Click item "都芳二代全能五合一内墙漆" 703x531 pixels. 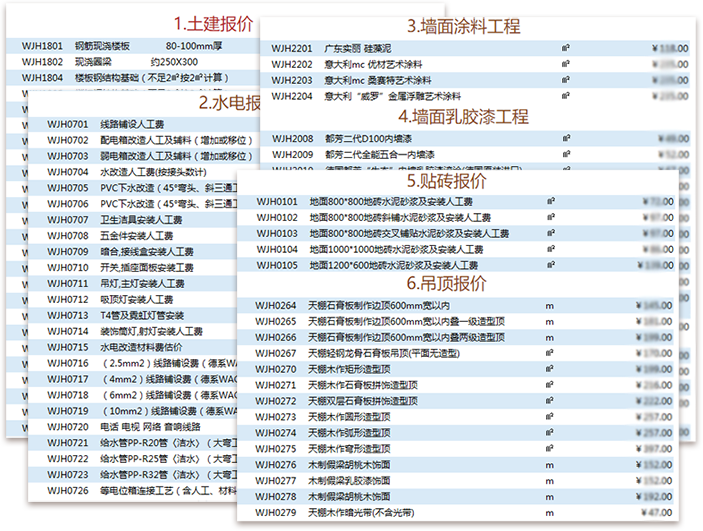(x=380, y=155)
